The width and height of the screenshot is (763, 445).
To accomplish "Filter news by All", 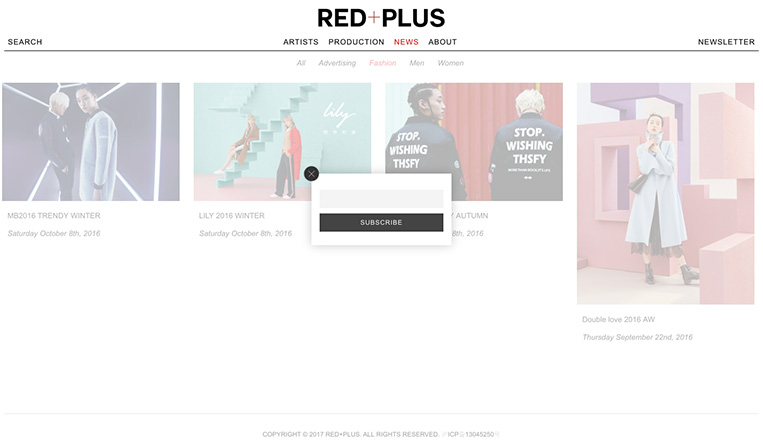I will (301, 63).
